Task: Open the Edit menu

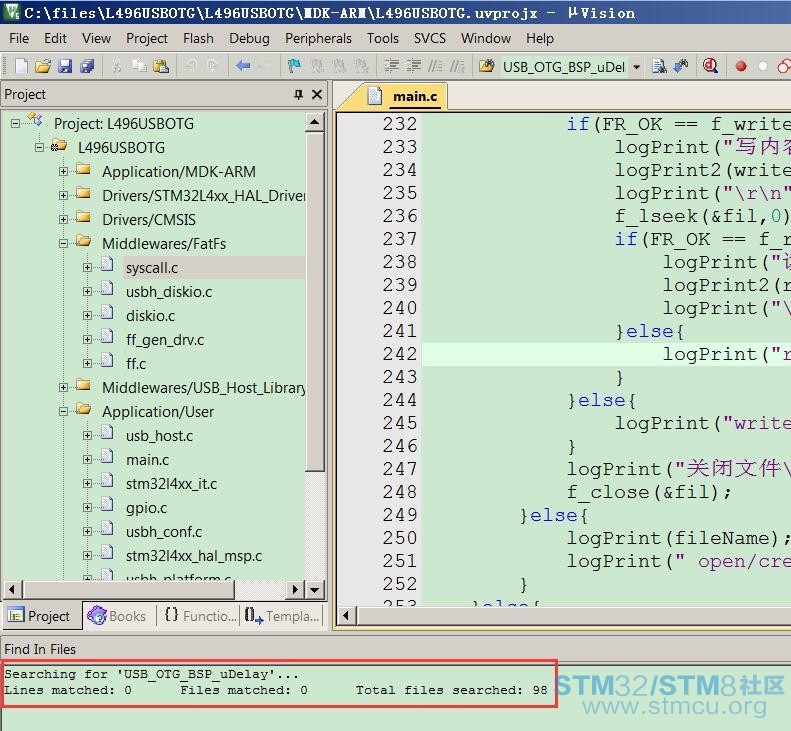Action: point(55,38)
